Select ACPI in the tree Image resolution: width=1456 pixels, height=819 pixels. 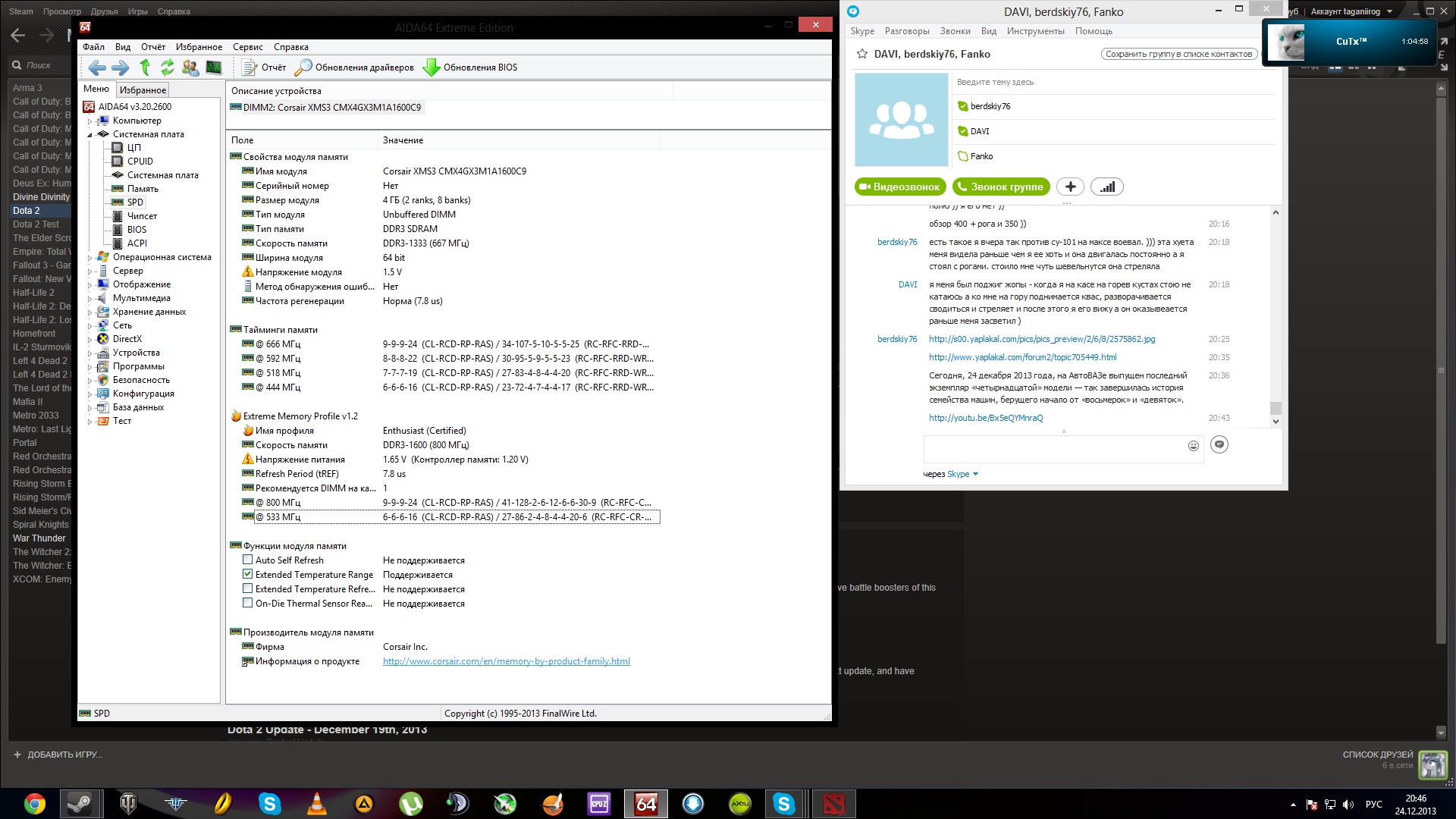(137, 243)
